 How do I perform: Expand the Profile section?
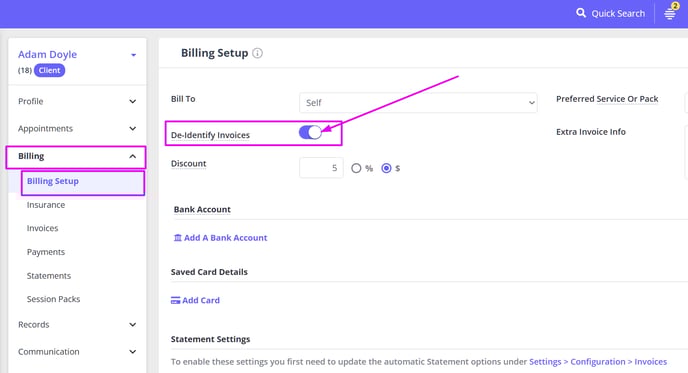click(x=77, y=101)
